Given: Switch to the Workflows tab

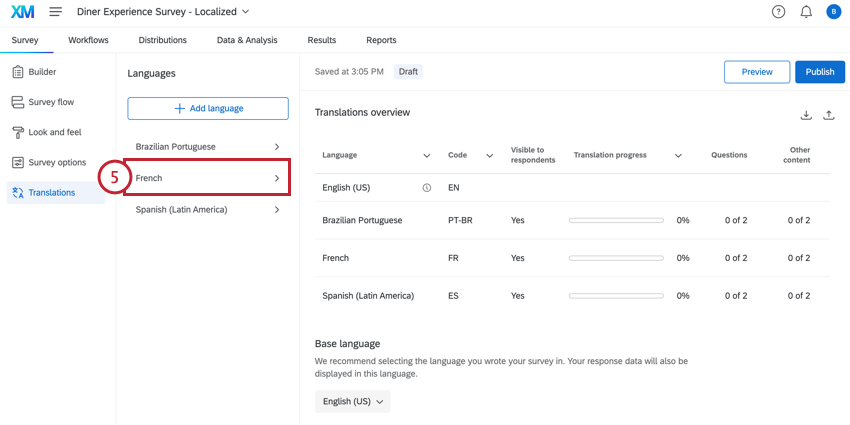Looking at the screenshot, I should (88, 40).
